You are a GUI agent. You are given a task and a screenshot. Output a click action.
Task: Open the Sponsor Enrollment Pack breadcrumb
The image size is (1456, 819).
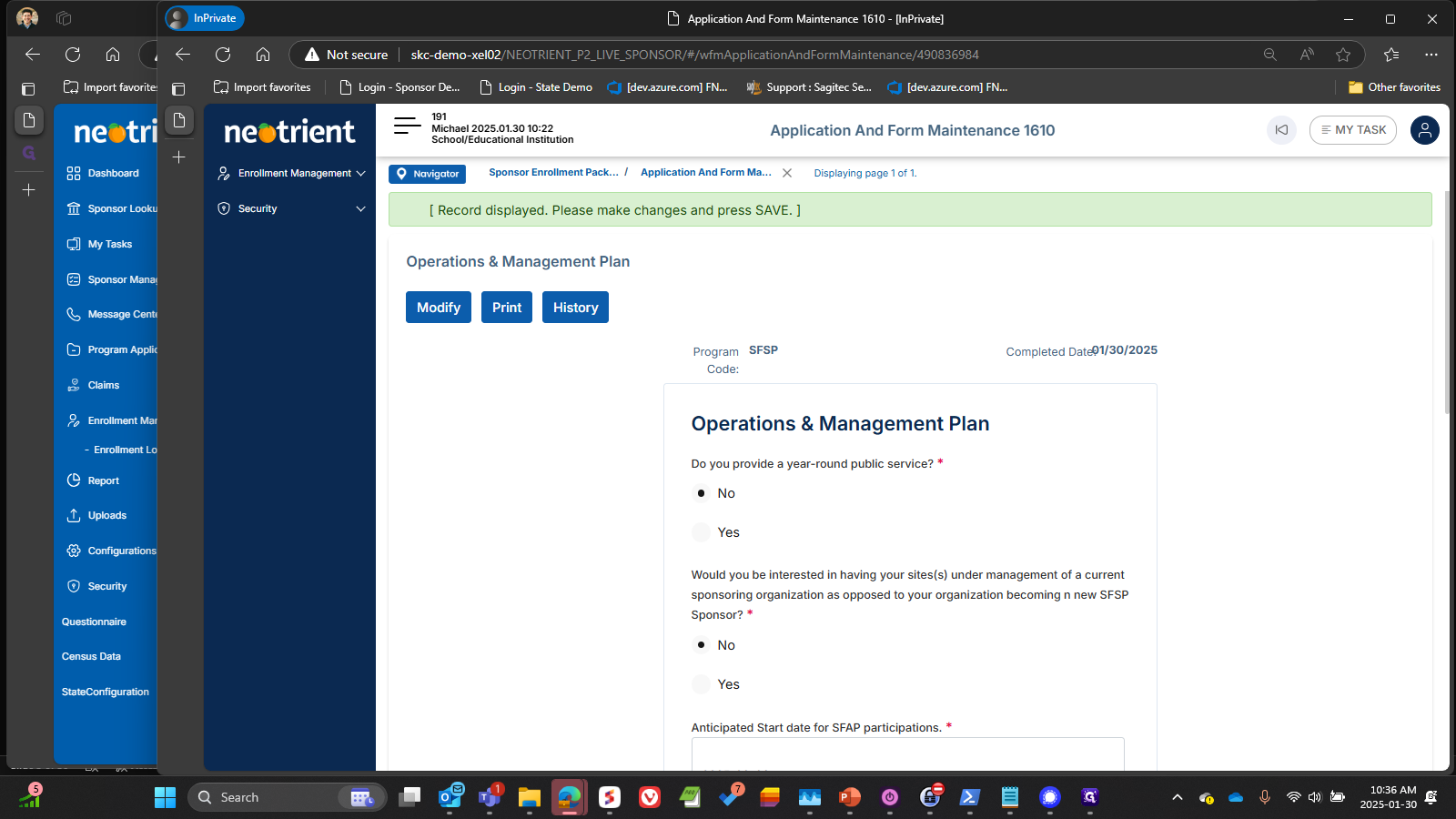(553, 172)
